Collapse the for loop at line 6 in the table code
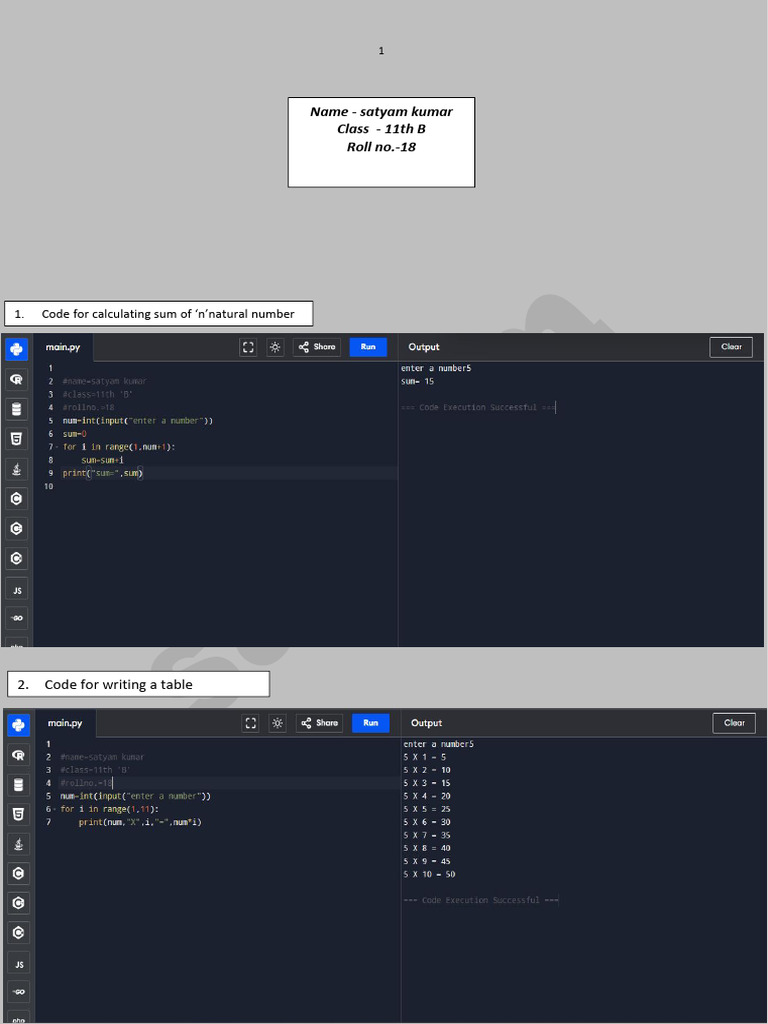The image size is (768, 1024). click(55, 810)
